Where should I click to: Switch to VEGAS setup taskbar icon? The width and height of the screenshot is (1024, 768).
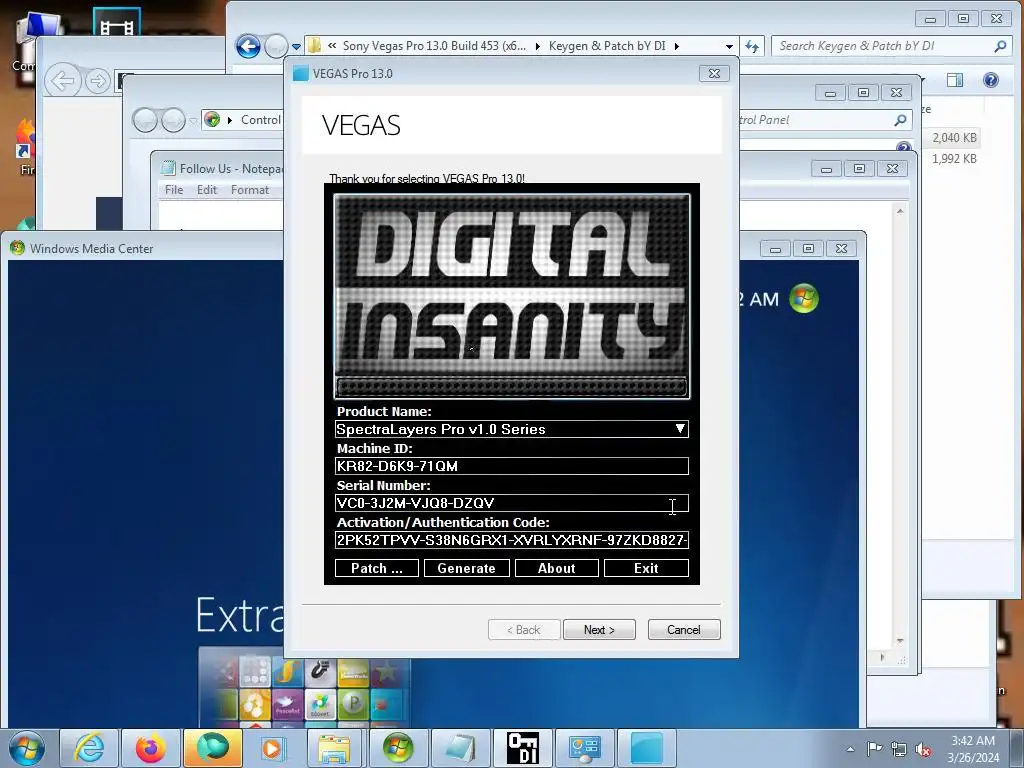click(x=647, y=748)
